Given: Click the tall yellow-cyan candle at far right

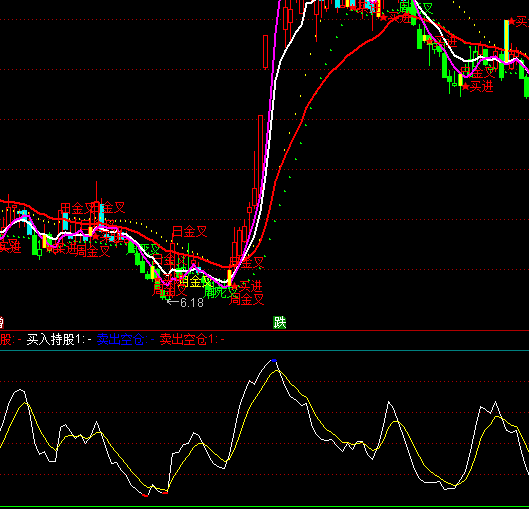Looking at the screenshot, I should tap(506, 41).
